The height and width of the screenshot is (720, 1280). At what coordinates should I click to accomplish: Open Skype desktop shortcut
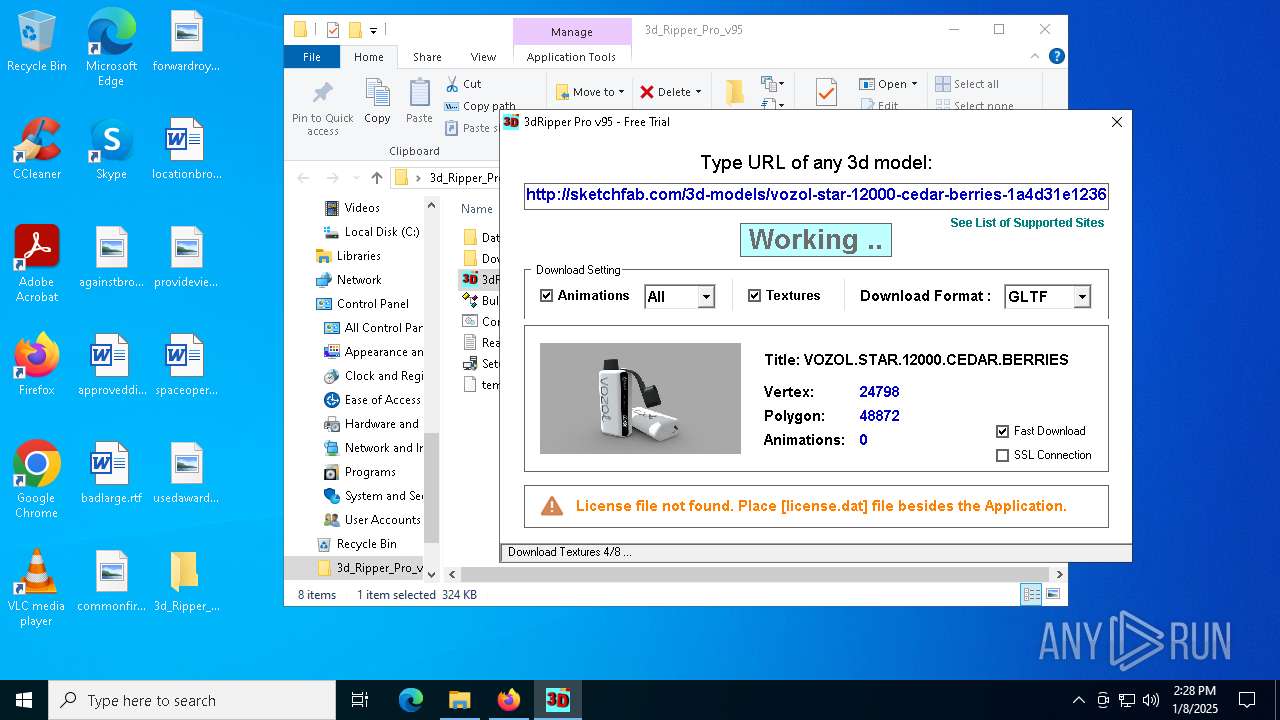point(111,150)
